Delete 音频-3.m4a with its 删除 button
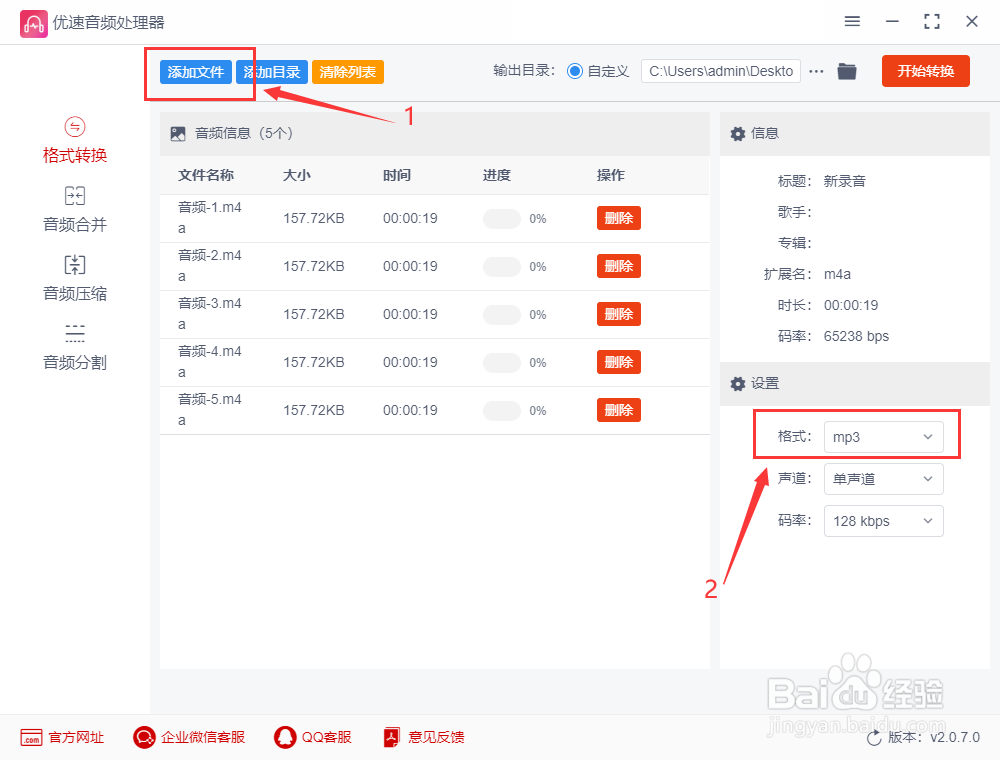1000x760 pixels. click(x=619, y=314)
